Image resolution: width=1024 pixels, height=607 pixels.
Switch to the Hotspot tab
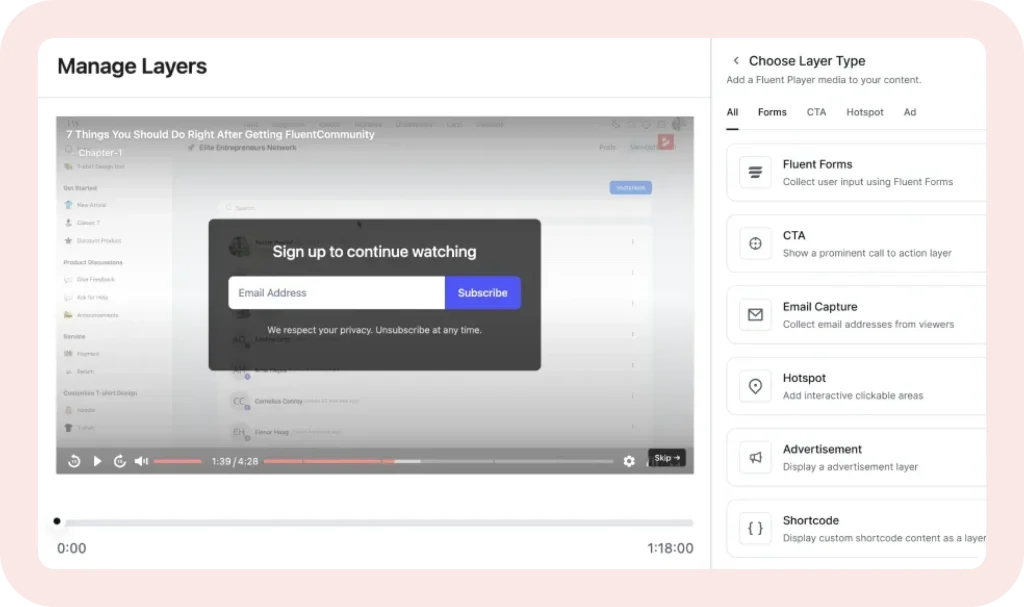(x=865, y=112)
